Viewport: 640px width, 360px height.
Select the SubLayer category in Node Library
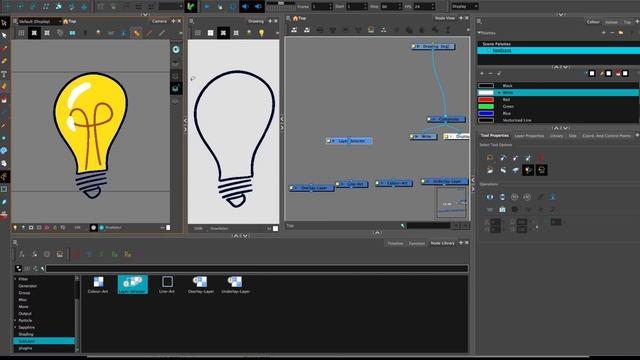pos(44,341)
